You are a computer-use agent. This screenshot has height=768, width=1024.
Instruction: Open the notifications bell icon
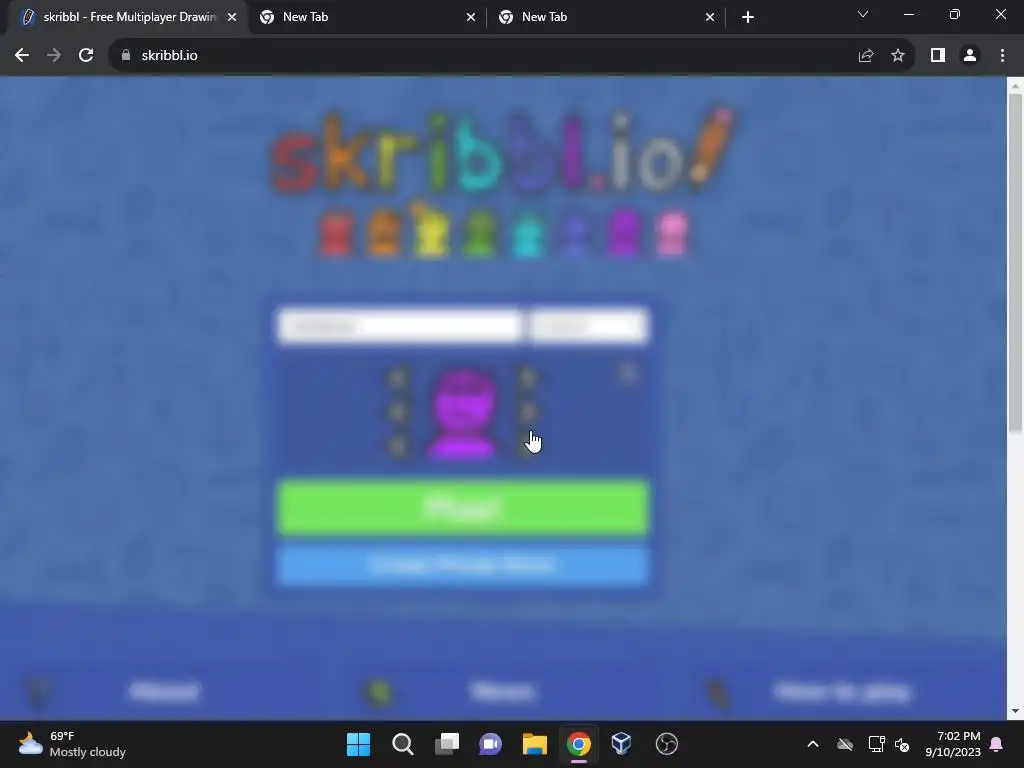[x=997, y=744]
